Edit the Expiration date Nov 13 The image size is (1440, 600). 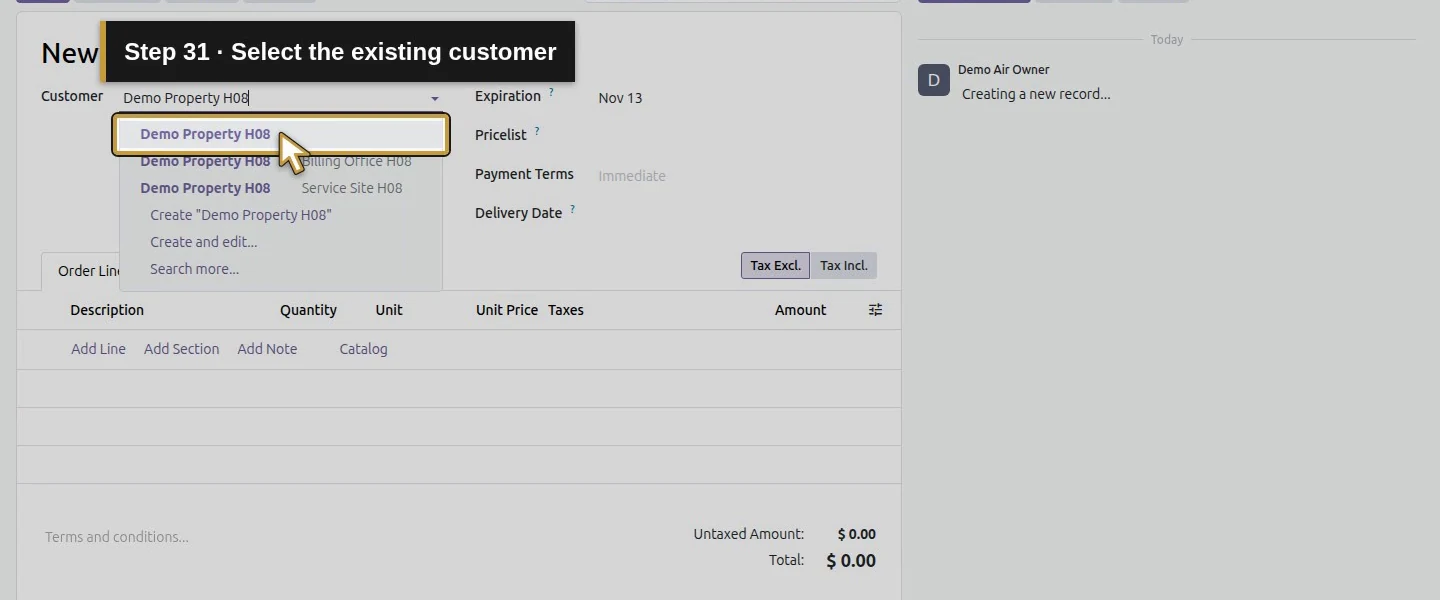point(620,98)
